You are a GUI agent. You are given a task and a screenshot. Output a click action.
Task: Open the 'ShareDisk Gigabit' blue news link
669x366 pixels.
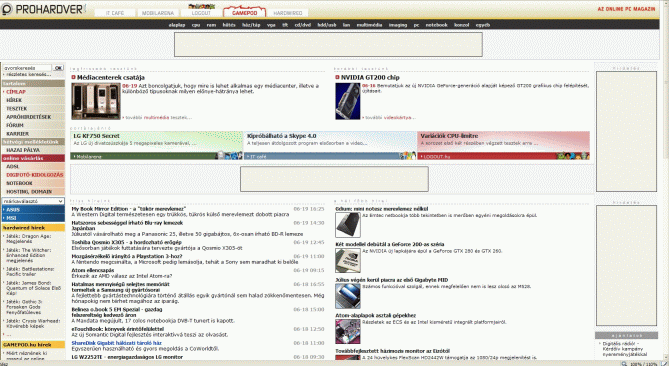[116, 343]
